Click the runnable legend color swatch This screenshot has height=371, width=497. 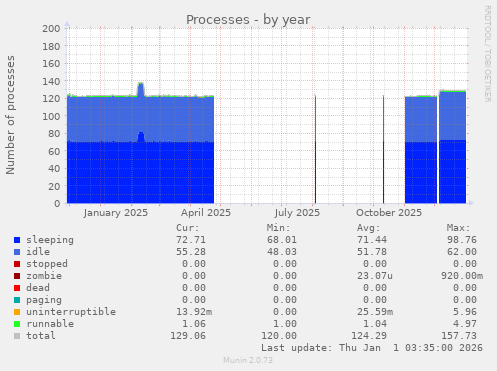point(17,324)
